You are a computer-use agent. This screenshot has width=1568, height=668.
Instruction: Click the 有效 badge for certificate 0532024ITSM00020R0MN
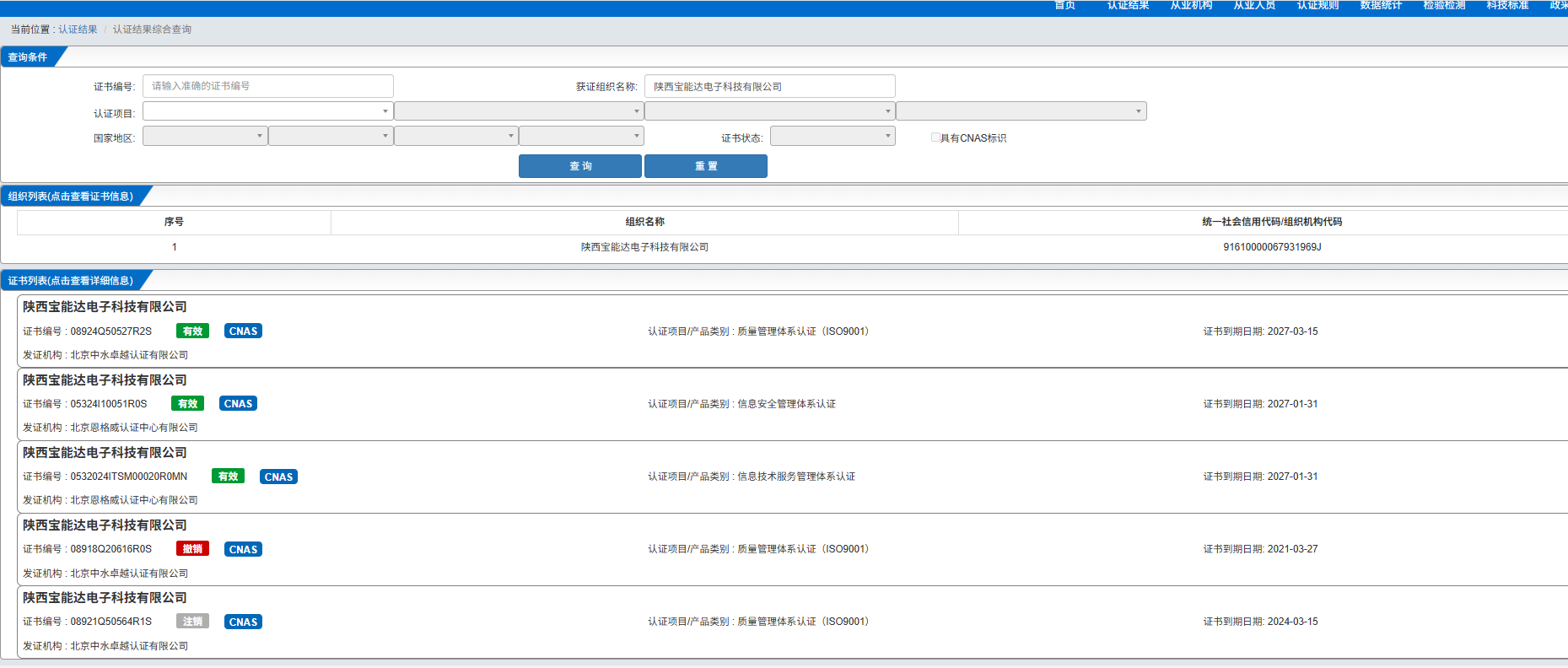click(228, 477)
